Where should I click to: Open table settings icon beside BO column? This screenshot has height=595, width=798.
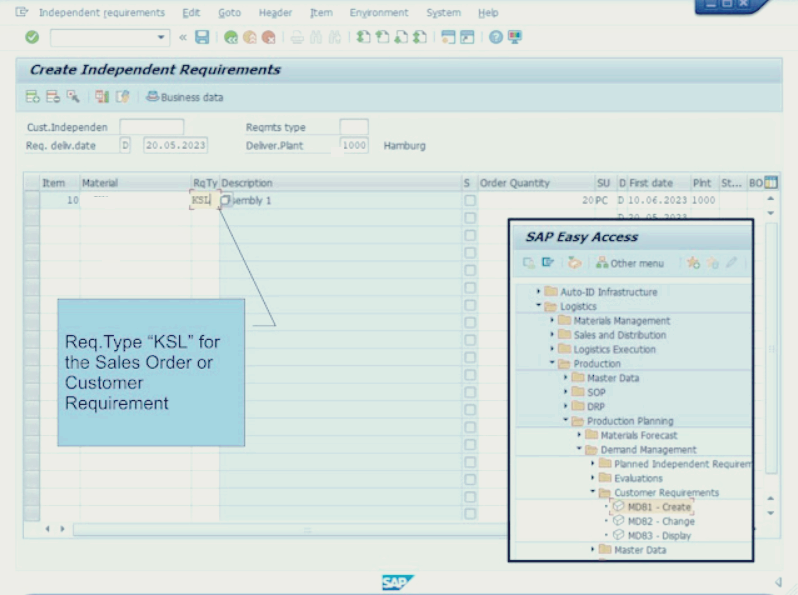[x=771, y=182]
